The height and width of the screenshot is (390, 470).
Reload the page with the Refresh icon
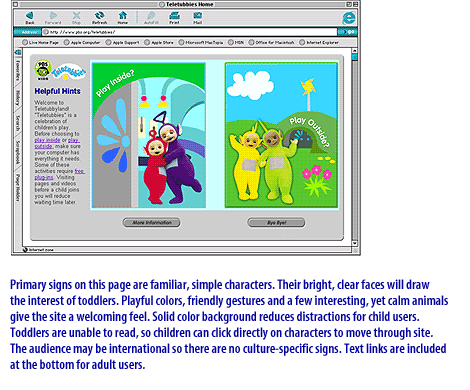(x=99, y=15)
